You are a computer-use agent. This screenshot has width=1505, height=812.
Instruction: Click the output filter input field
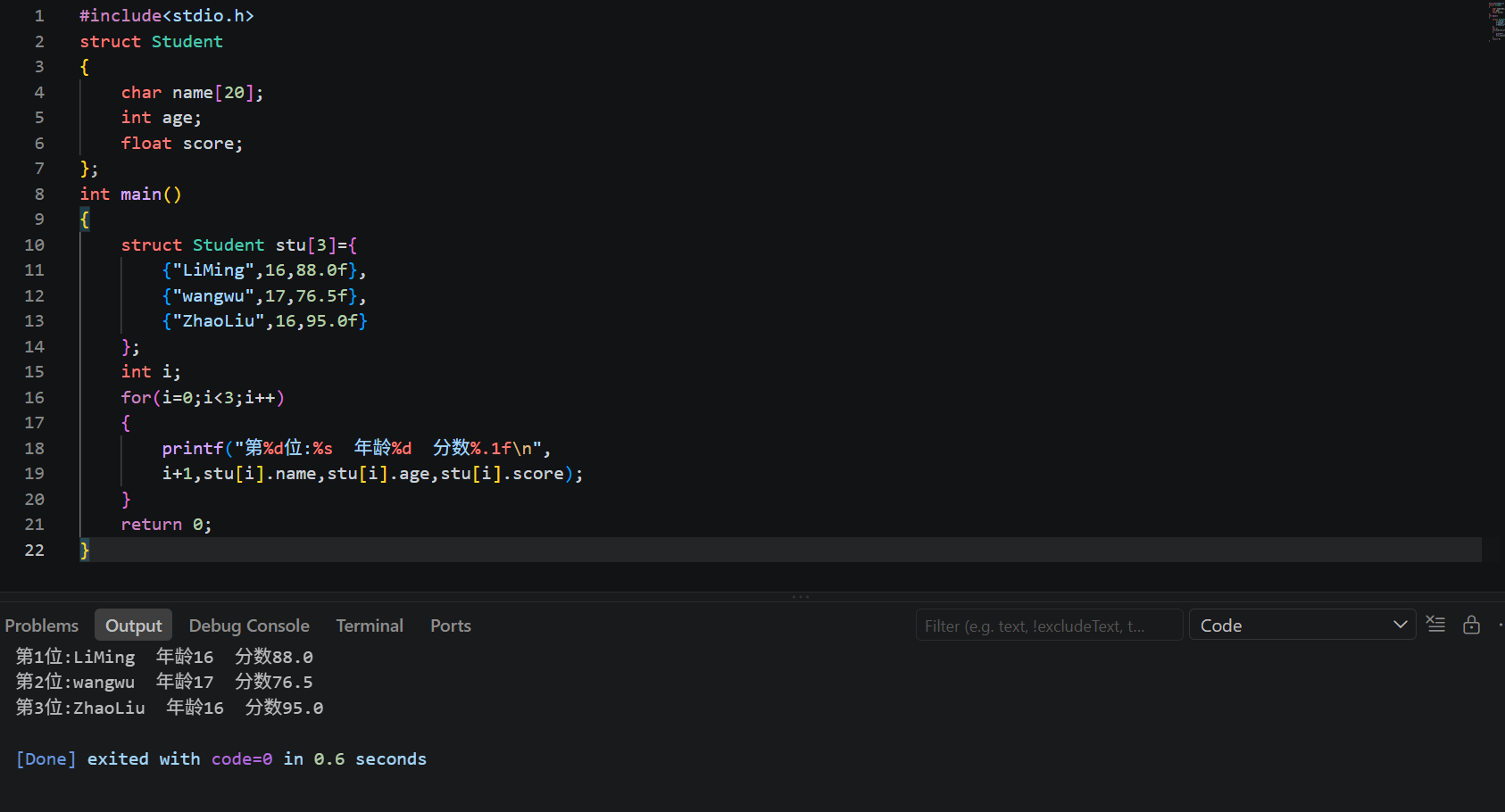[x=1049, y=626]
